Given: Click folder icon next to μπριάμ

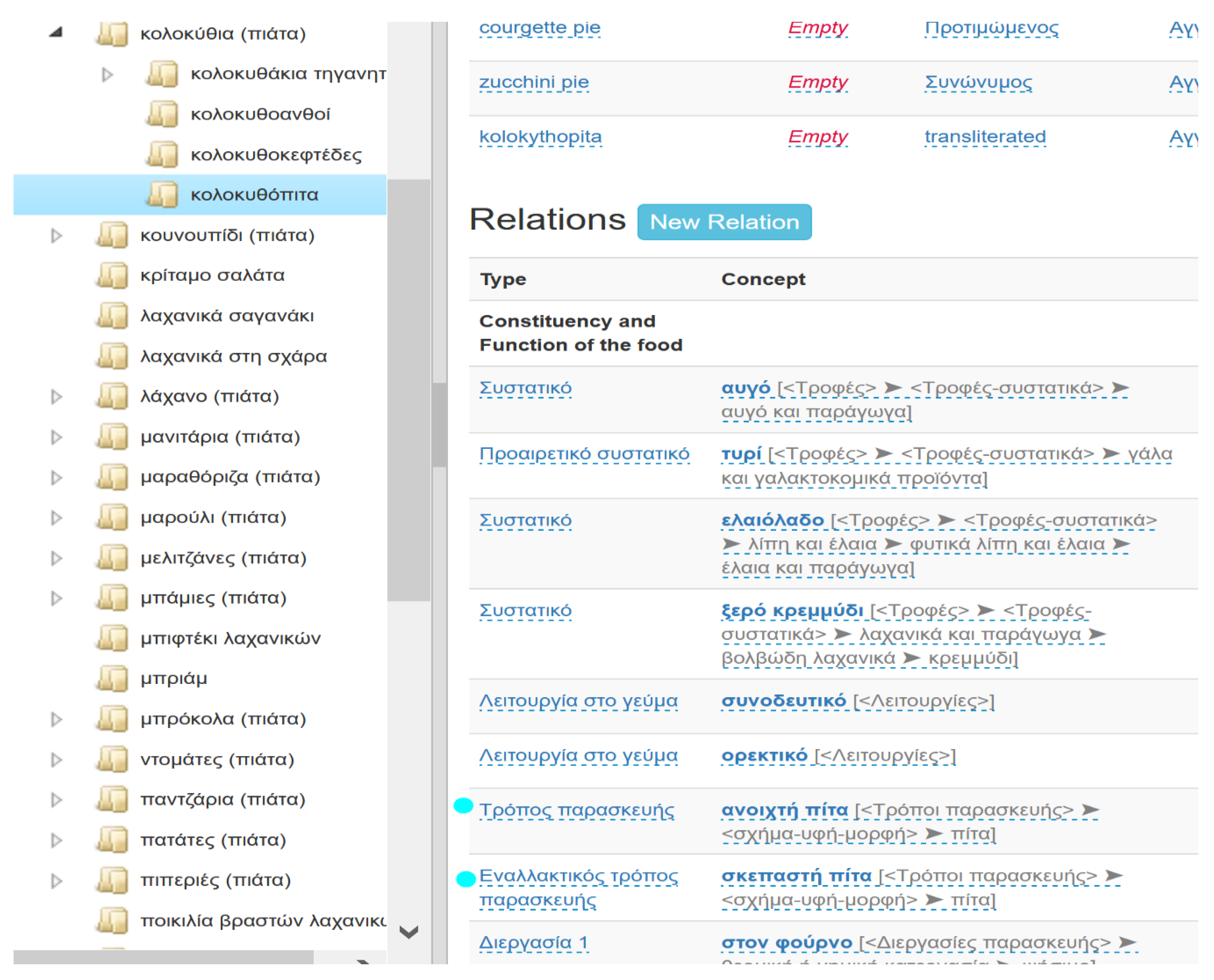Looking at the screenshot, I should pos(112,679).
